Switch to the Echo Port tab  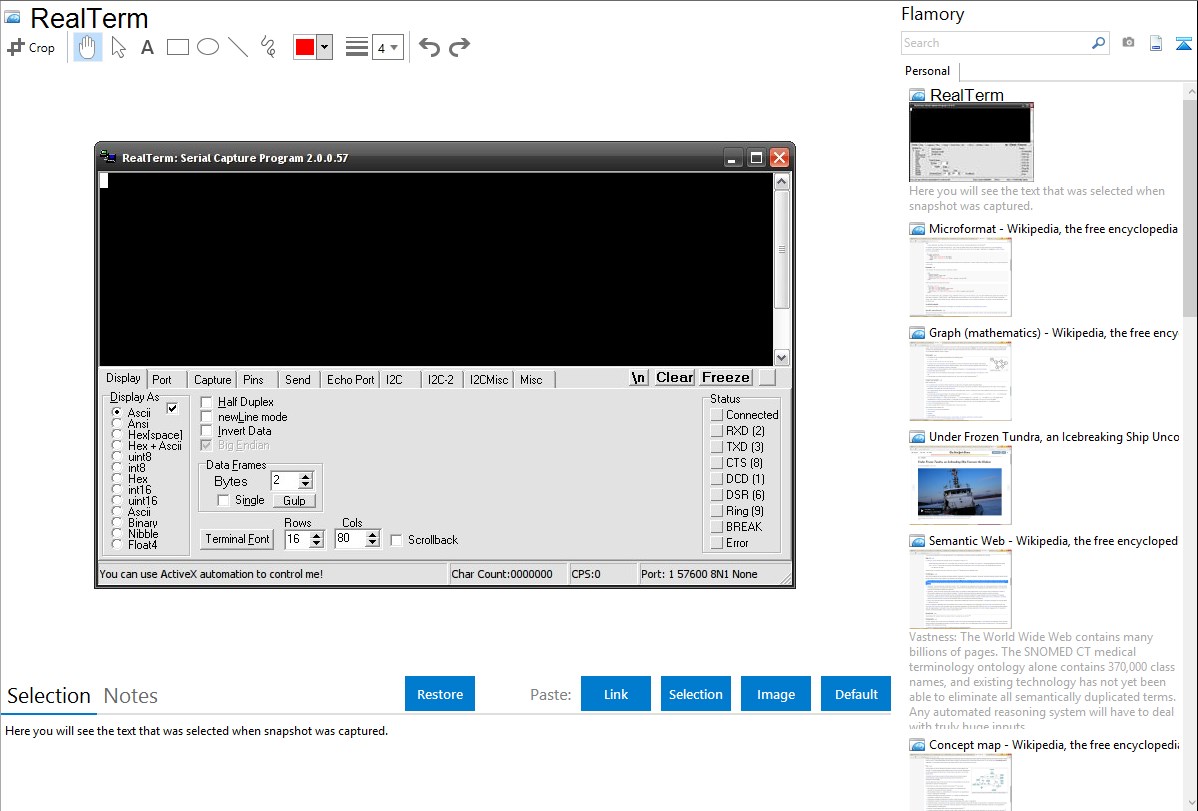click(351, 379)
